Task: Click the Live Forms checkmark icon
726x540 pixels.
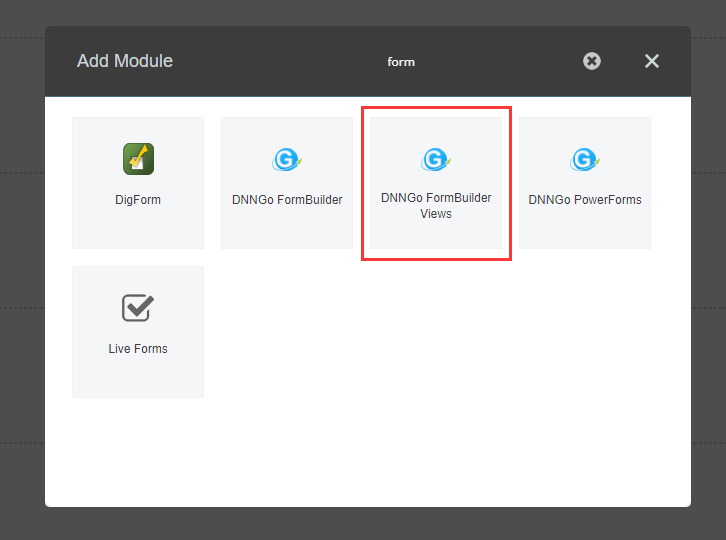Action: tap(138, 308)
